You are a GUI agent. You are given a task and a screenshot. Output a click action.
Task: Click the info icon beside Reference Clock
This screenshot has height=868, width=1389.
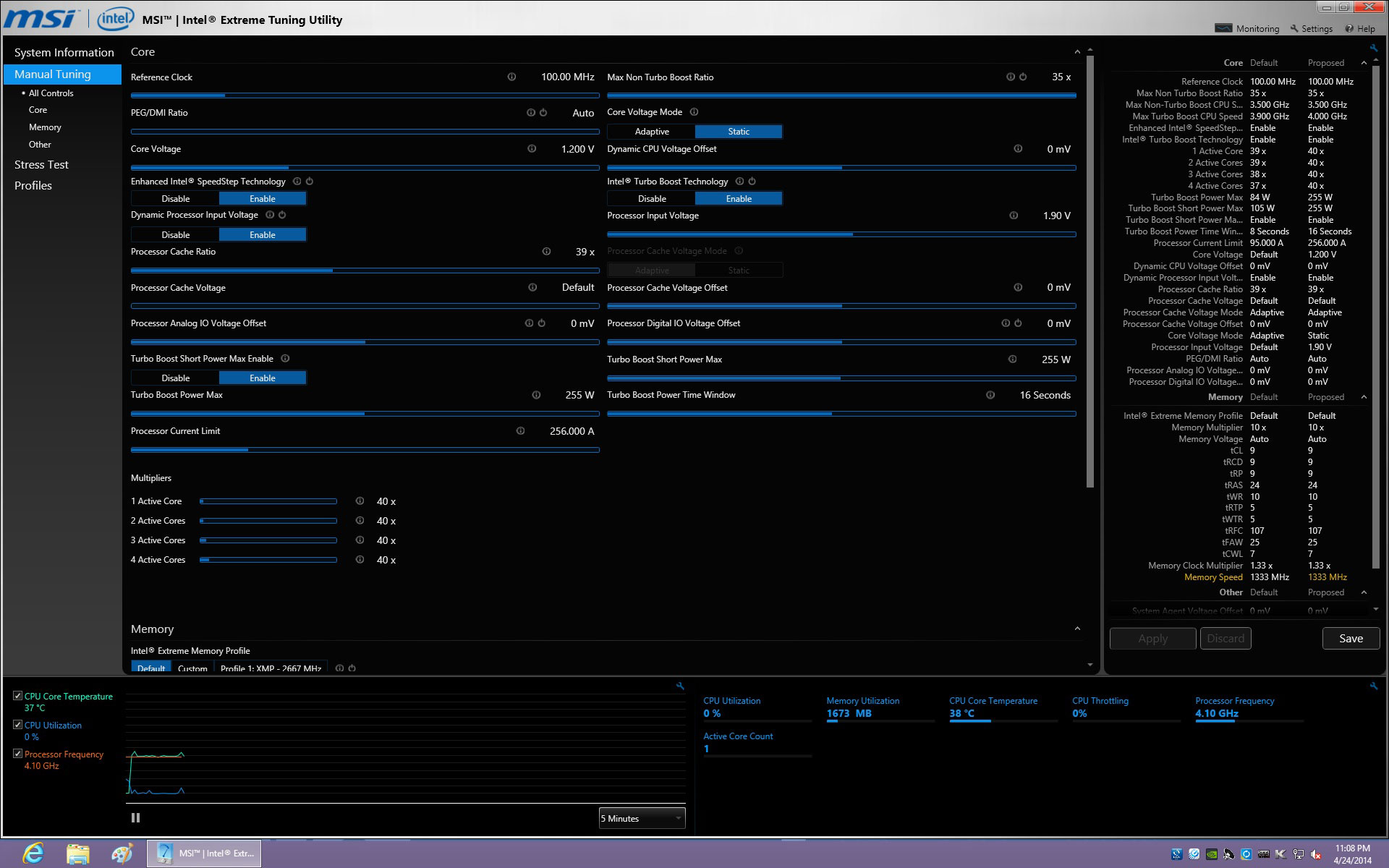click(513, 77)
